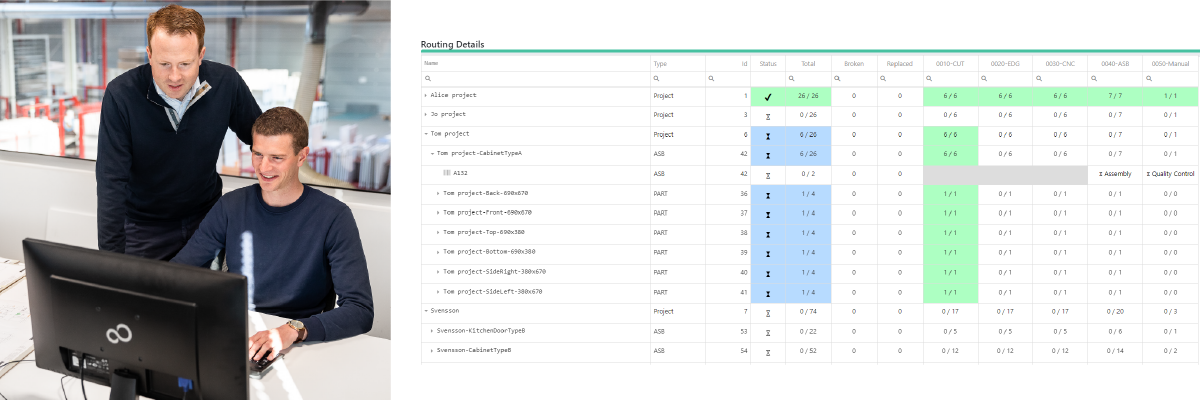Sort by the Status column header
The image size is (1200, 400).
[x=767, y=63]
